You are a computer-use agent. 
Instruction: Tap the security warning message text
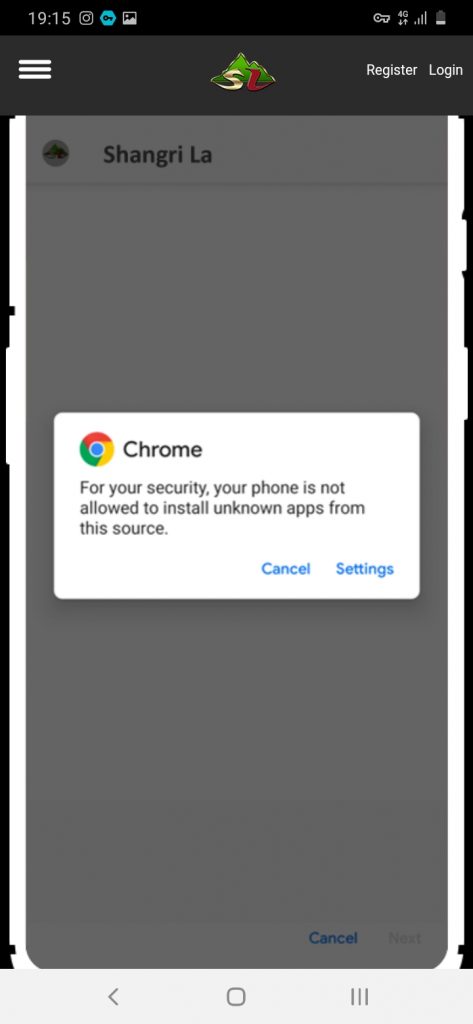pos(222,508)
